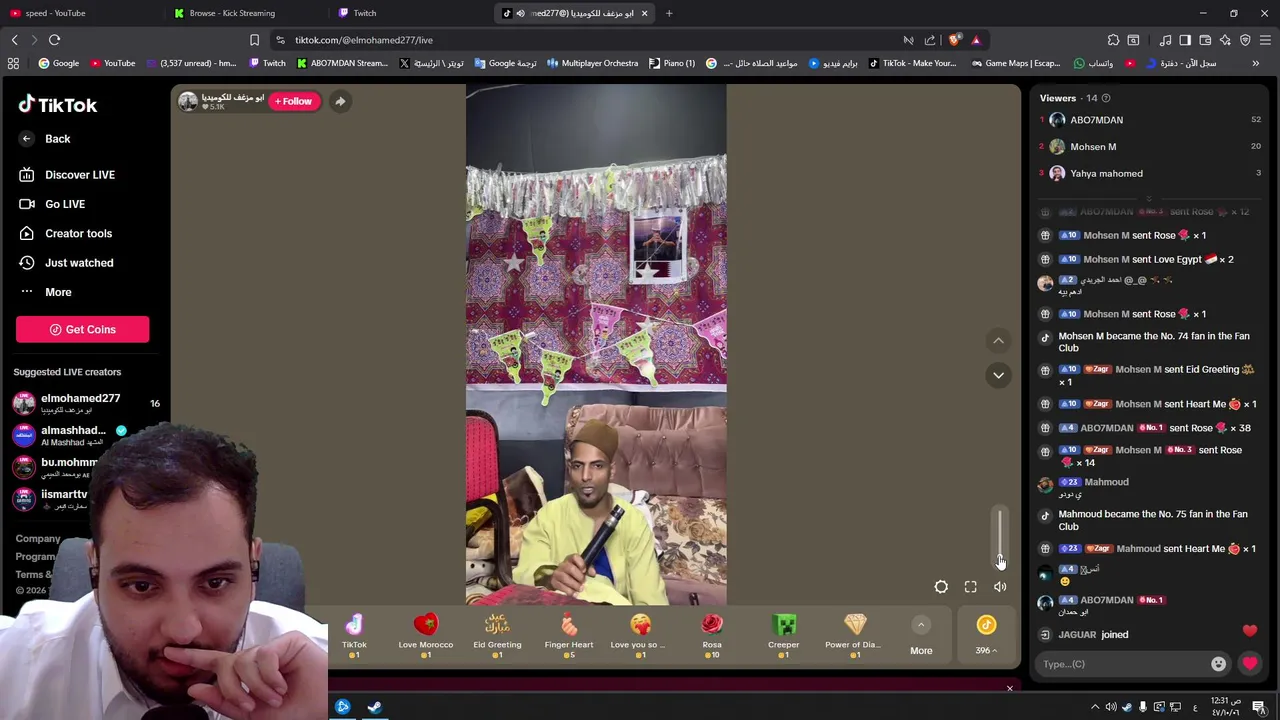The width and height of the screenshot is (1280, 720).
Task: Open elmohamed277 suggested creator
Action: tap(85, 403)
